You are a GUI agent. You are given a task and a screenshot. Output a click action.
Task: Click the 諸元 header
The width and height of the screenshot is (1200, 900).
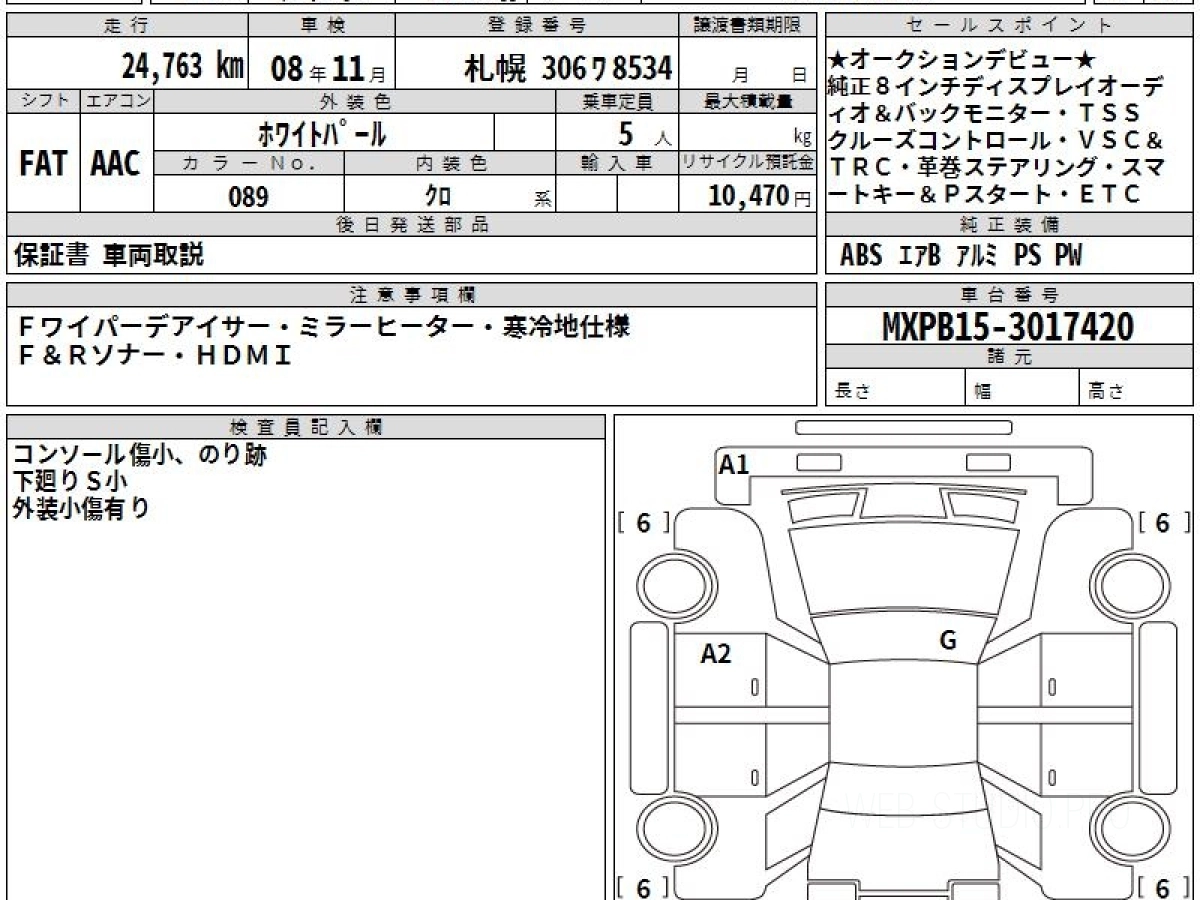click(1009, 357)
